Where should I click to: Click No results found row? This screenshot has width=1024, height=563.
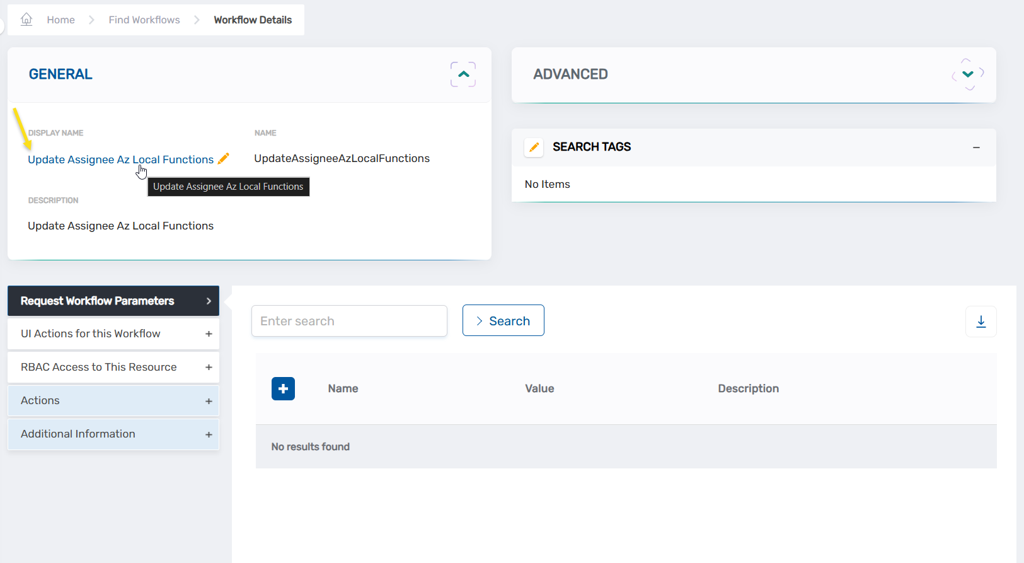pos(626,447)
